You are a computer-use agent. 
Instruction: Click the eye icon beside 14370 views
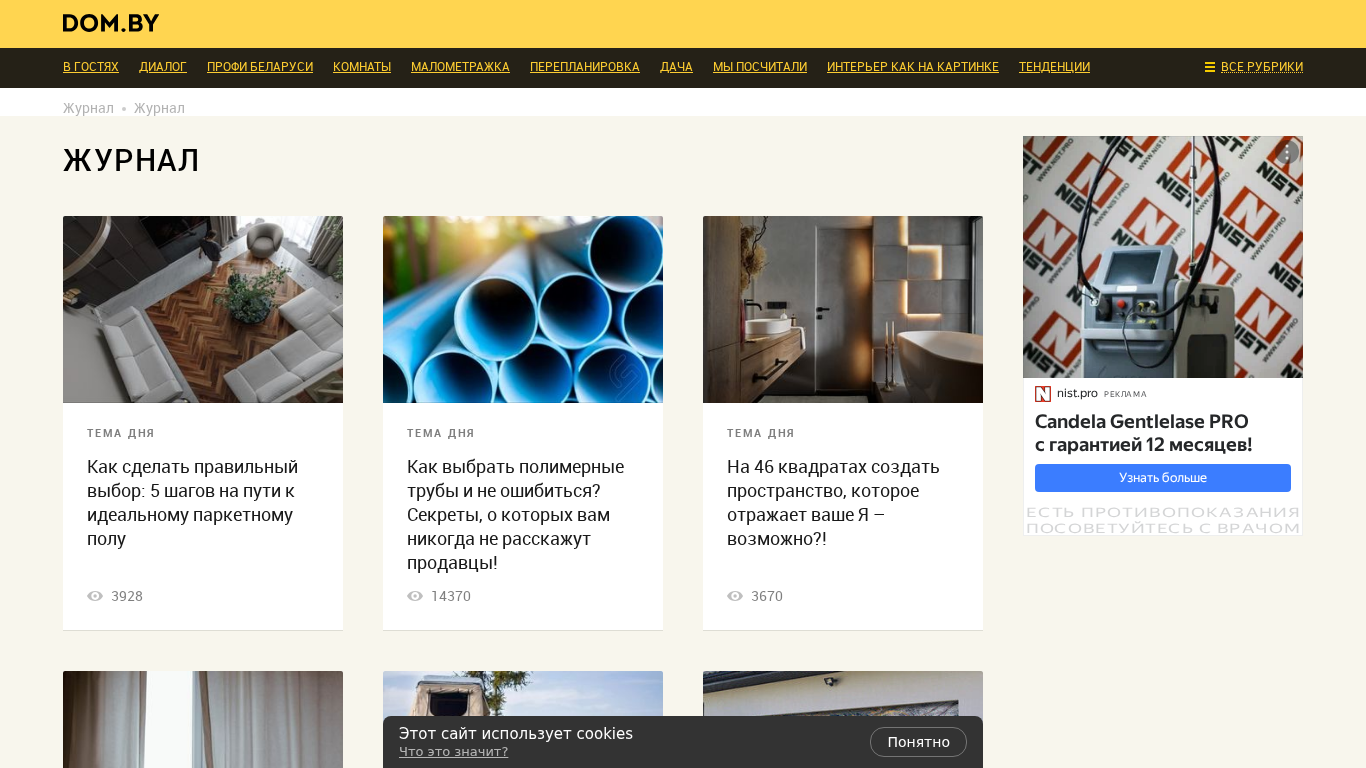coord(415,596)
